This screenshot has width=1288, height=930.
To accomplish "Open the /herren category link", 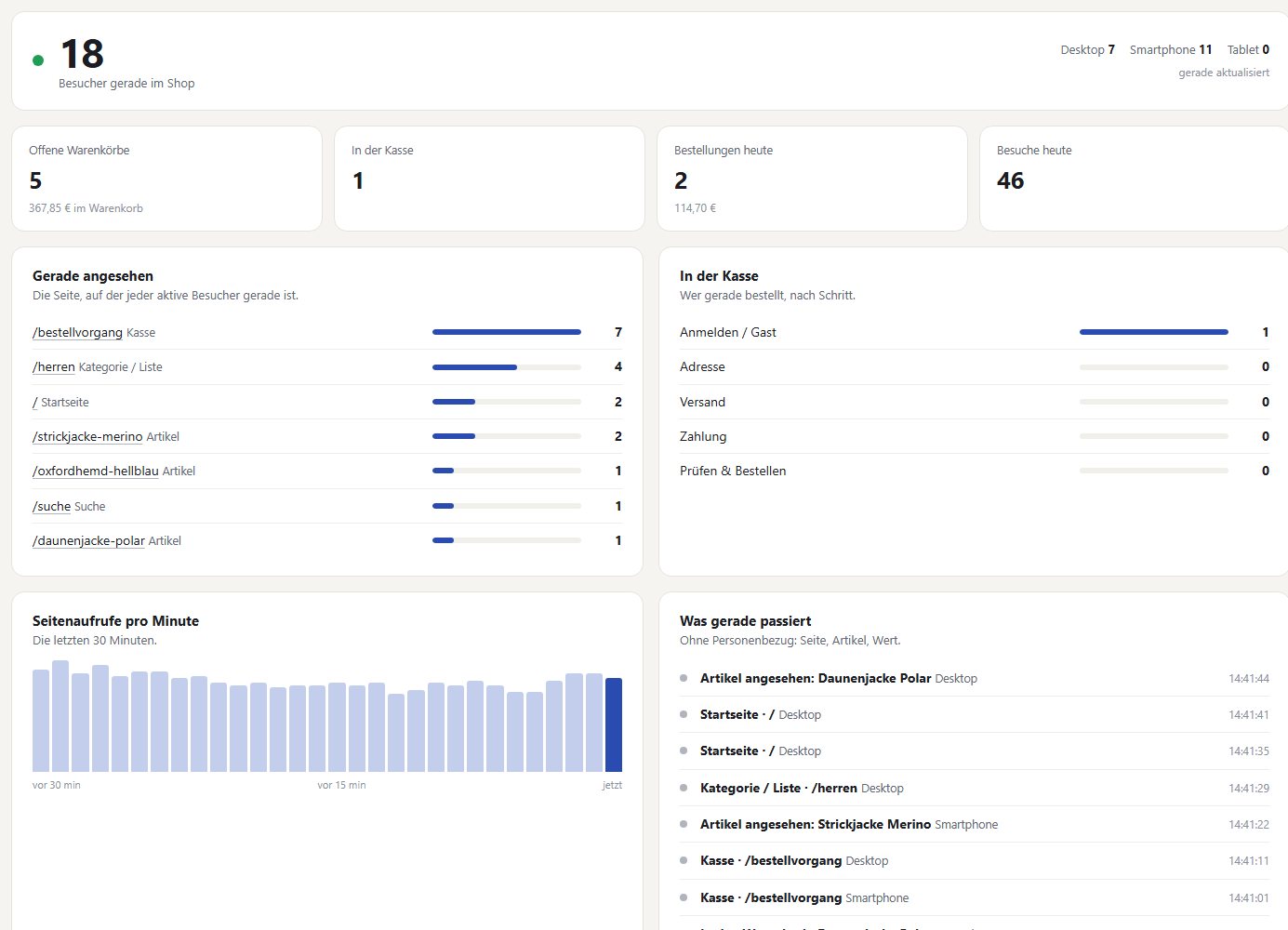I will tap(54, 367).
